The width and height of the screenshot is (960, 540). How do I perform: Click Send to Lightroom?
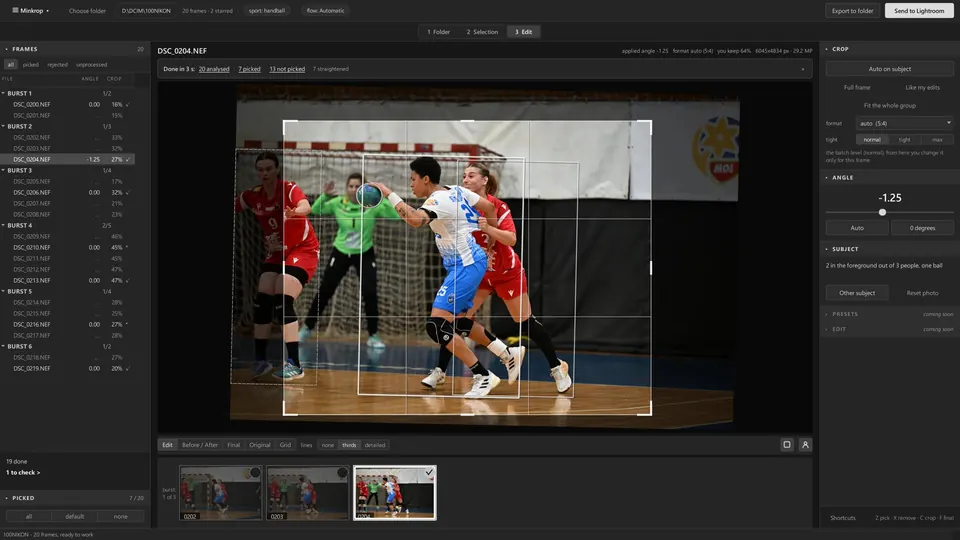[918, 10]
